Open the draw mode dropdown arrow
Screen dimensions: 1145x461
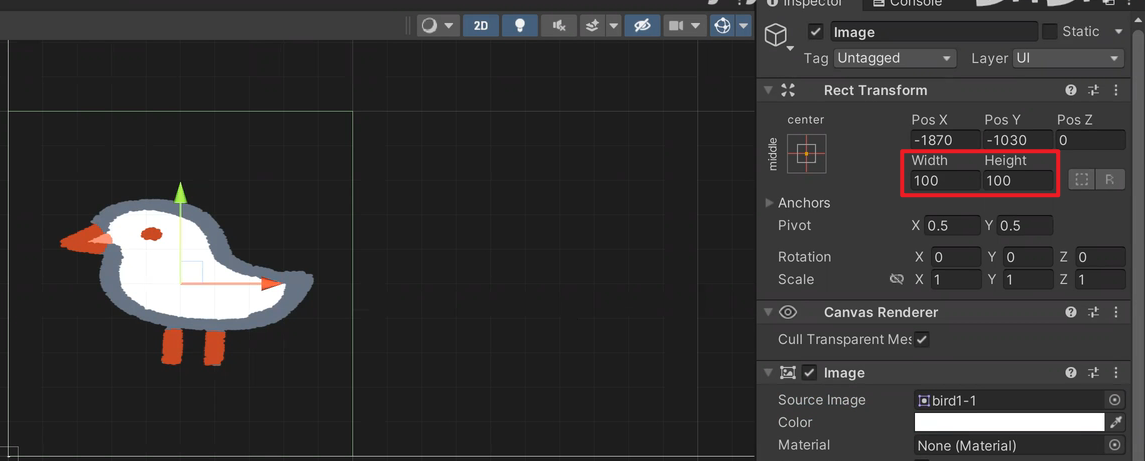click(x=448, y=26)
